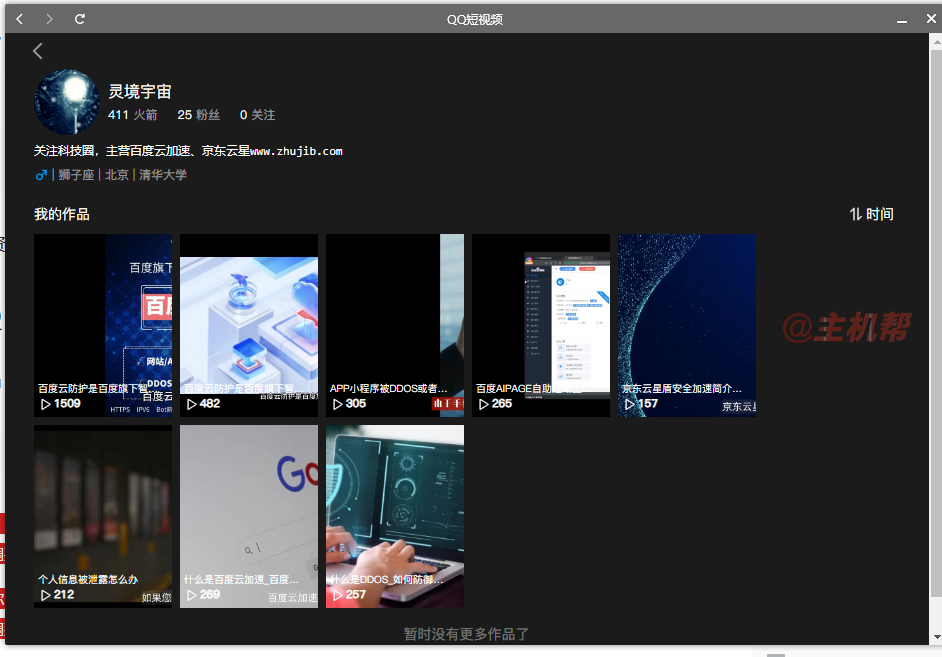Viewport: 942px width, 657px height.
Task: Open the 百度AIPAGE自助 video thumbnail
Action: 541,325
